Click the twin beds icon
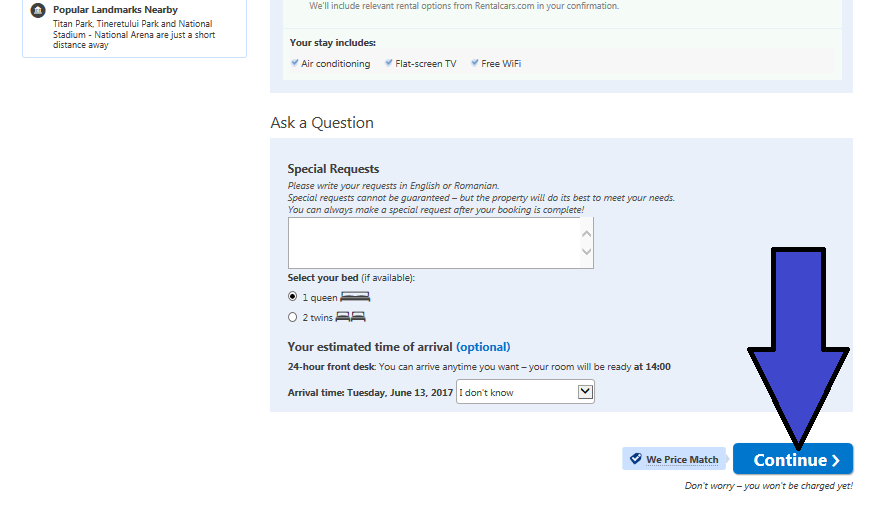 pyautogui.click(x=351, y=317)
